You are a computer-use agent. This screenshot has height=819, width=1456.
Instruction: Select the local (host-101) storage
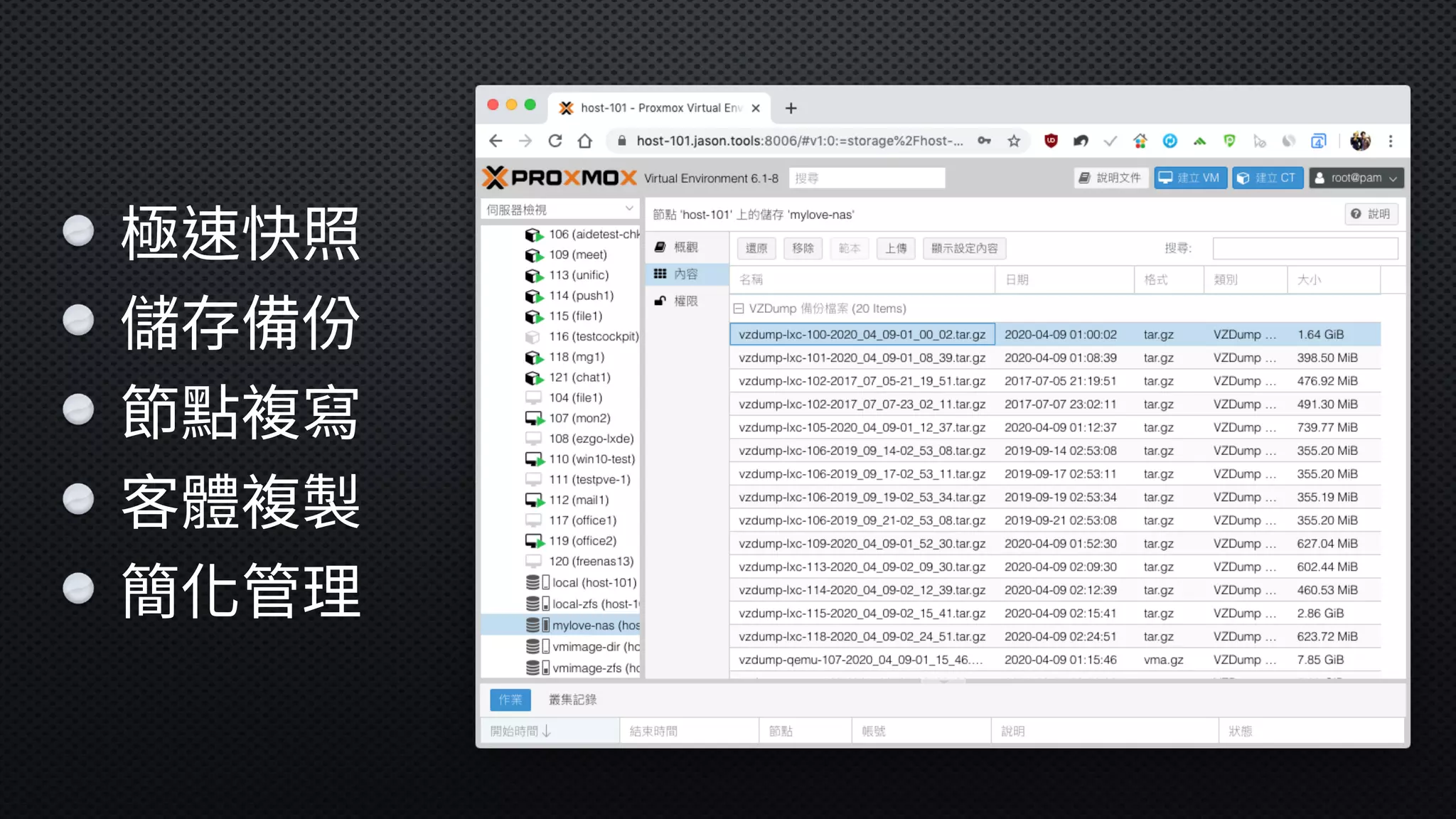581,583
